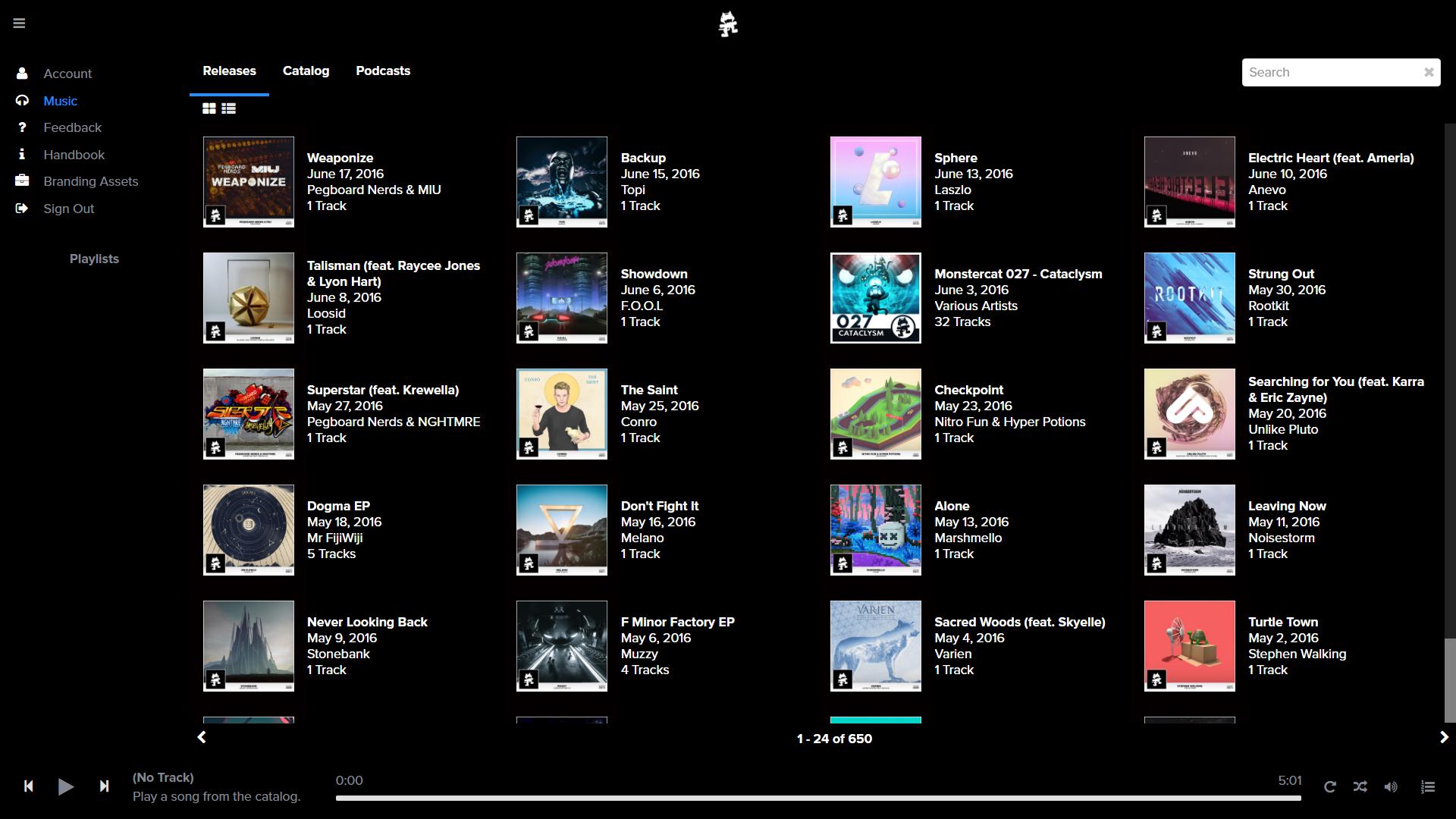Click the Account user icon
1456x819 pixels.
coord(22,74)
